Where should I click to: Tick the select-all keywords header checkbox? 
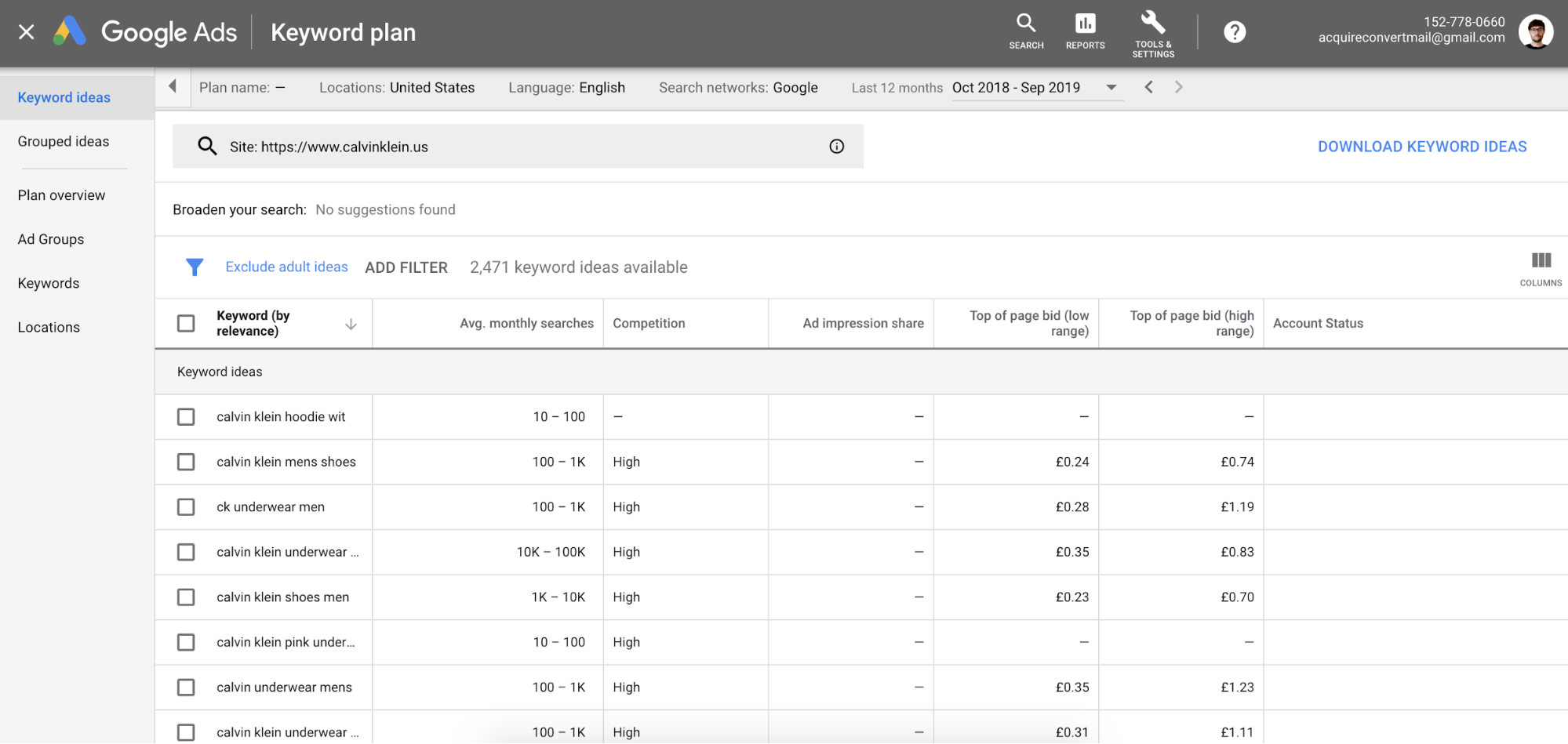[186, 323]
